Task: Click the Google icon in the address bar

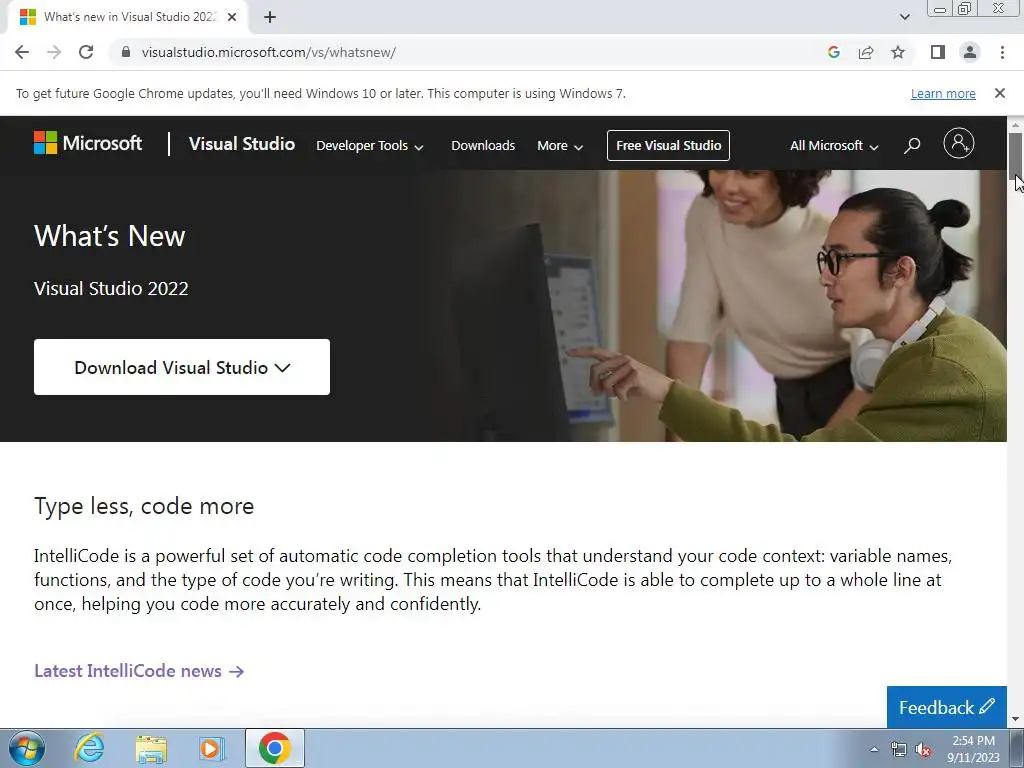Action: 833,52
